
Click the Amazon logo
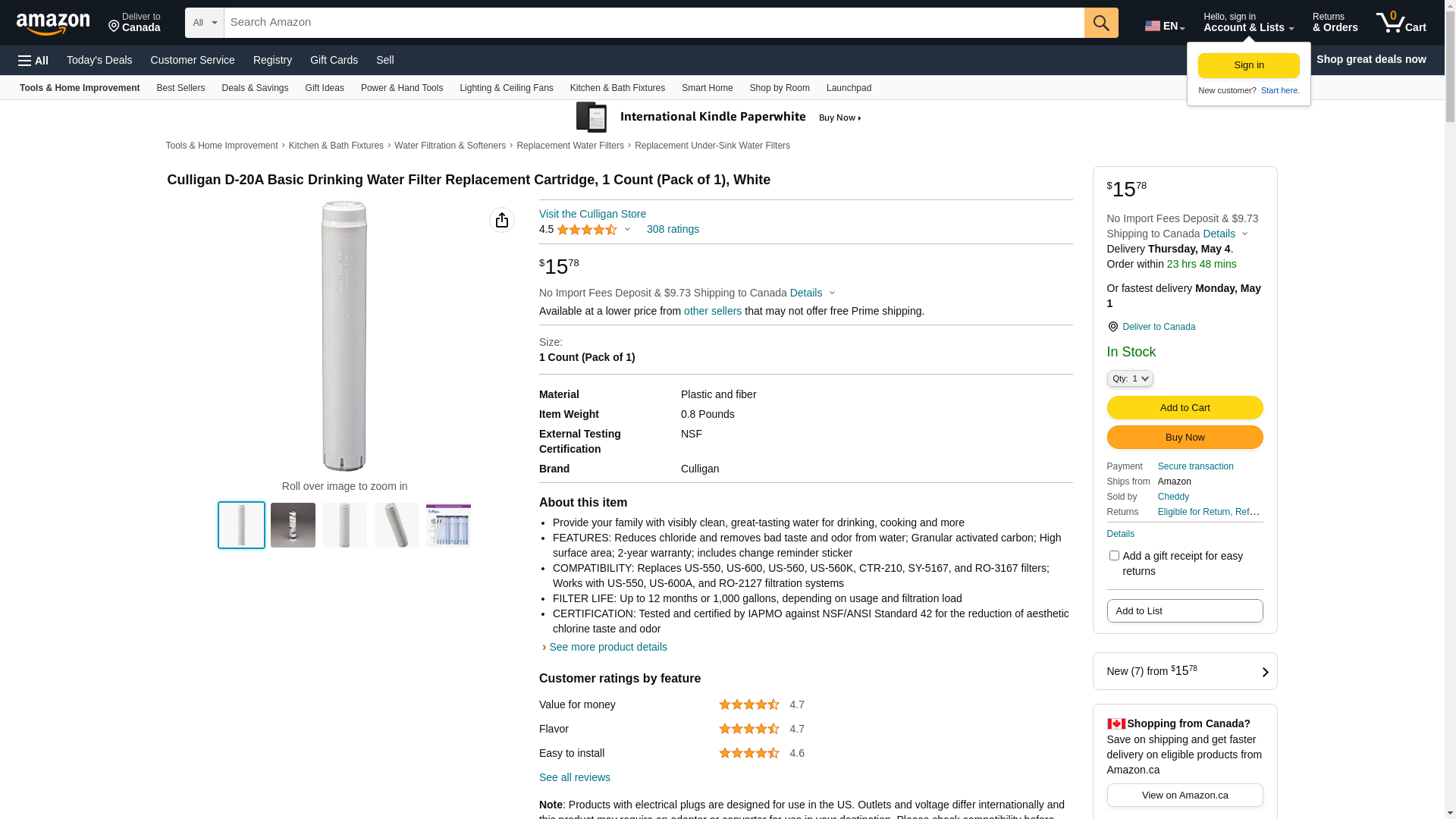(x=53, y=24)
